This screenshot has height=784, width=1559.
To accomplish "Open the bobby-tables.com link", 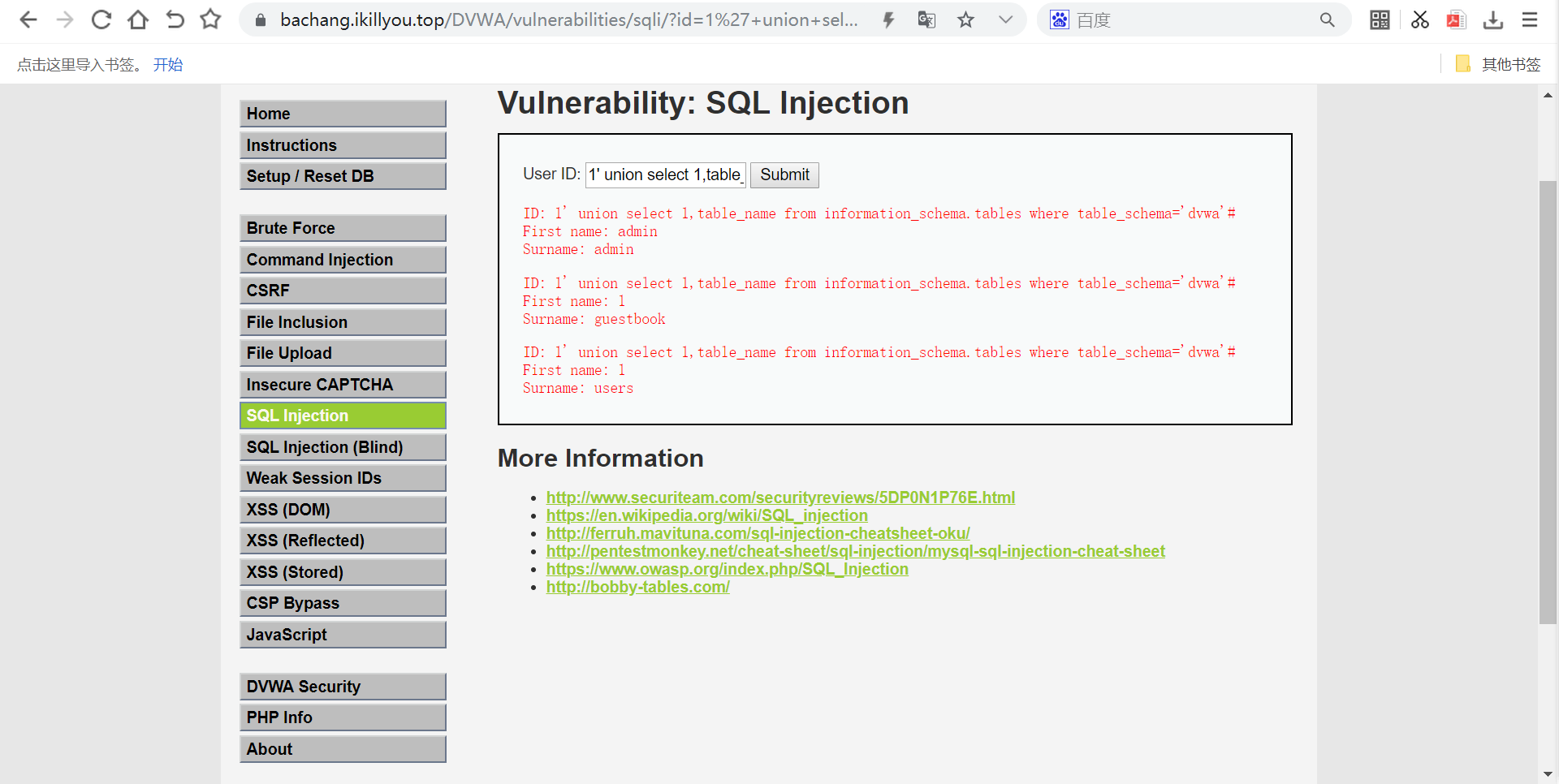I will tap(637, 587).
